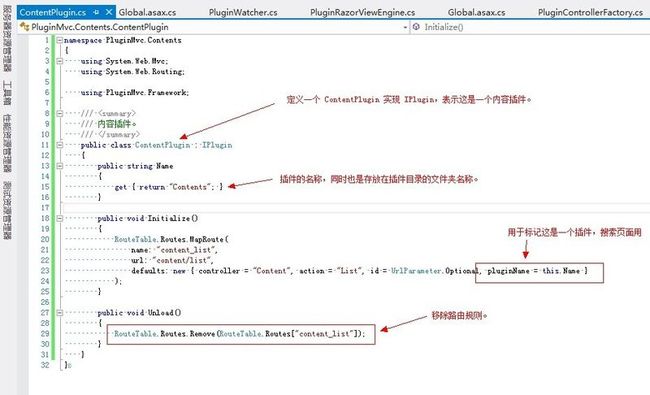Click pluginName = this.Name on line 23
This screenshot has height=395, width=650.
point(533,271)
